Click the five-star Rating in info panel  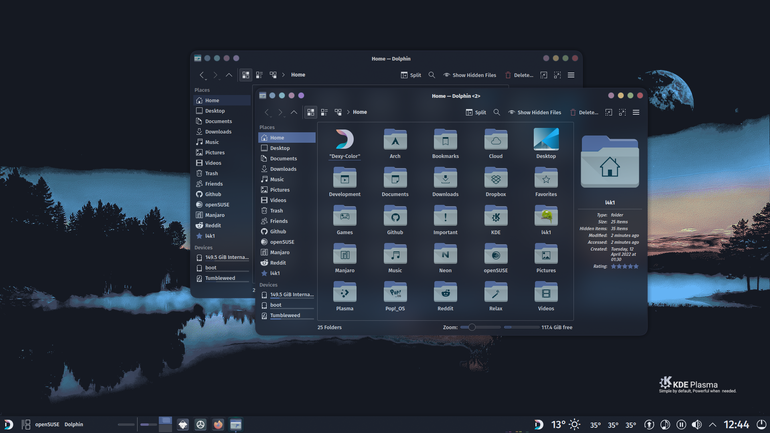(625, 266)
